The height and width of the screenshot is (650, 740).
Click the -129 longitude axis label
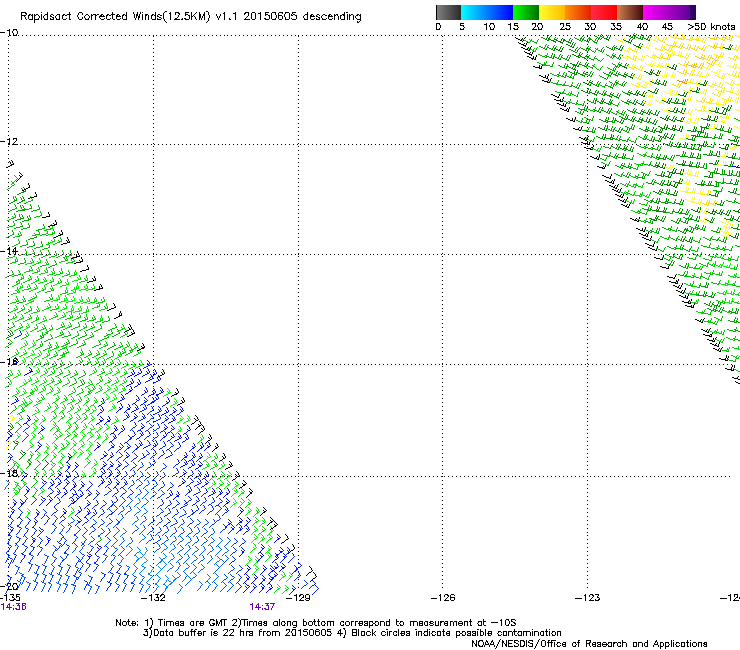coord(298,598)
